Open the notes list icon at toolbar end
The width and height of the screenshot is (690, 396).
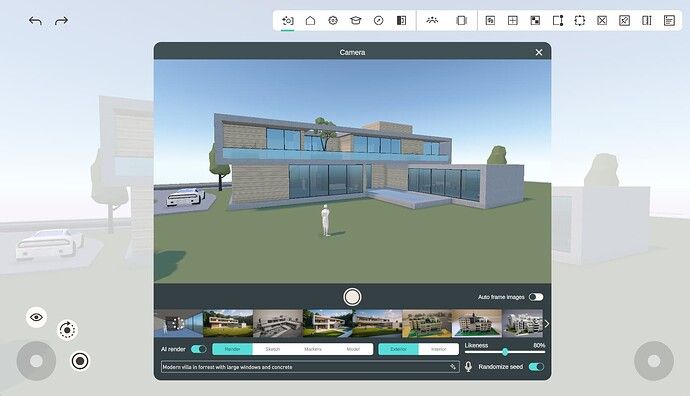669,21
